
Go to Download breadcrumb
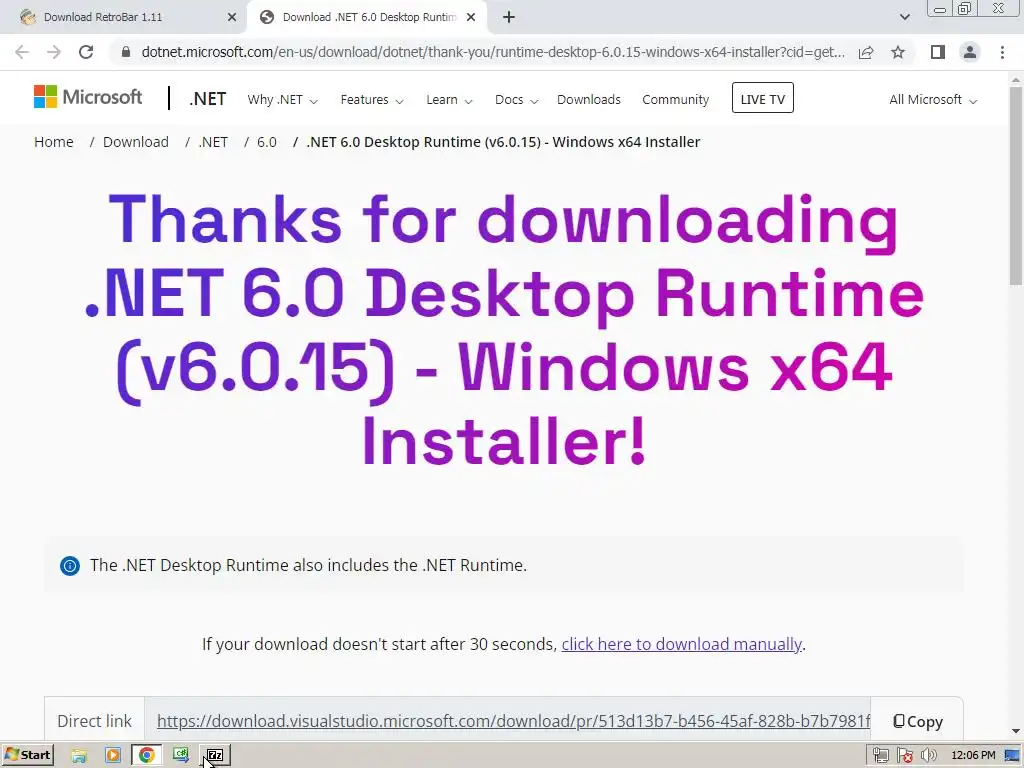coord(136,142)
